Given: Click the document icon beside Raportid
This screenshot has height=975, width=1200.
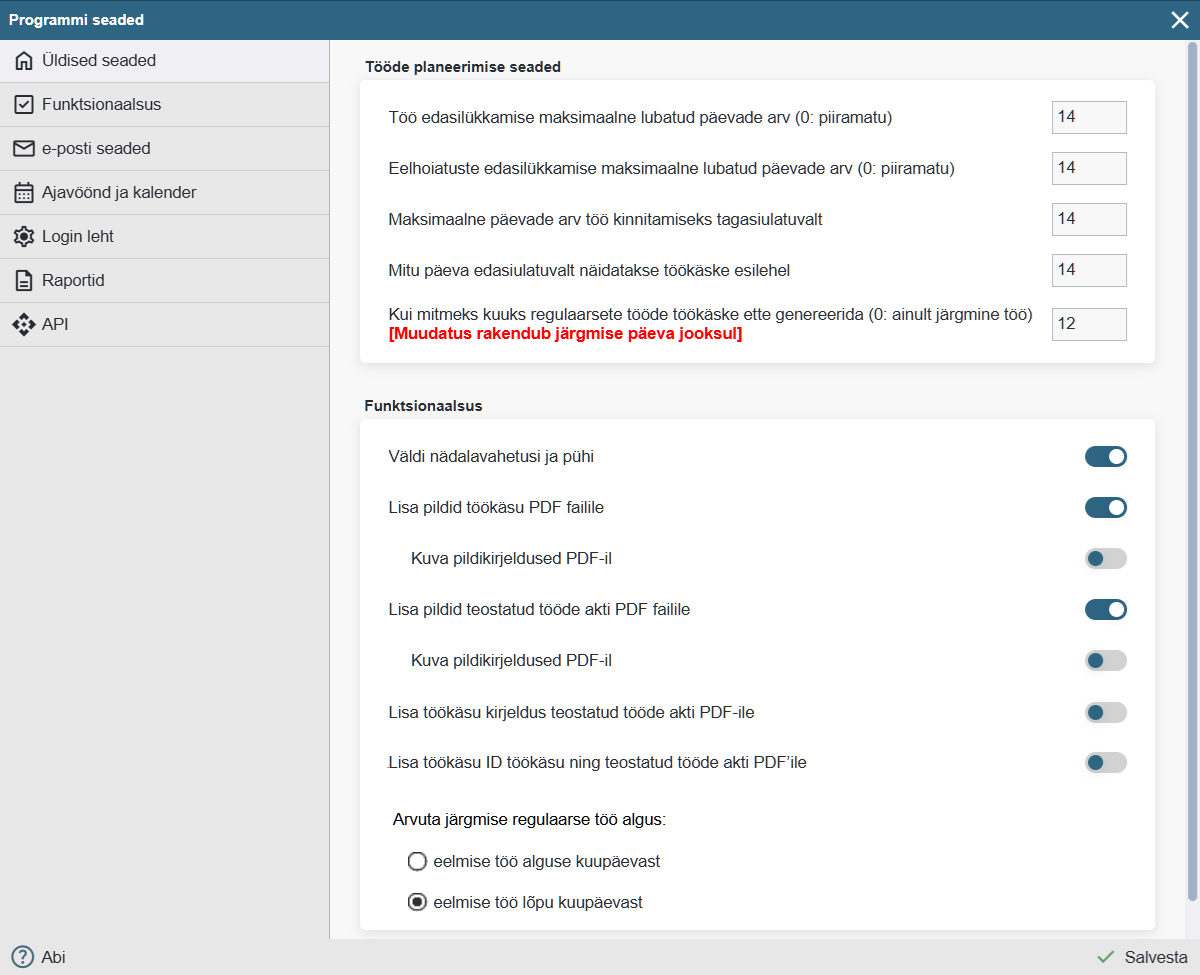Looking at the screenshot, I should click(x=24, y=281).
